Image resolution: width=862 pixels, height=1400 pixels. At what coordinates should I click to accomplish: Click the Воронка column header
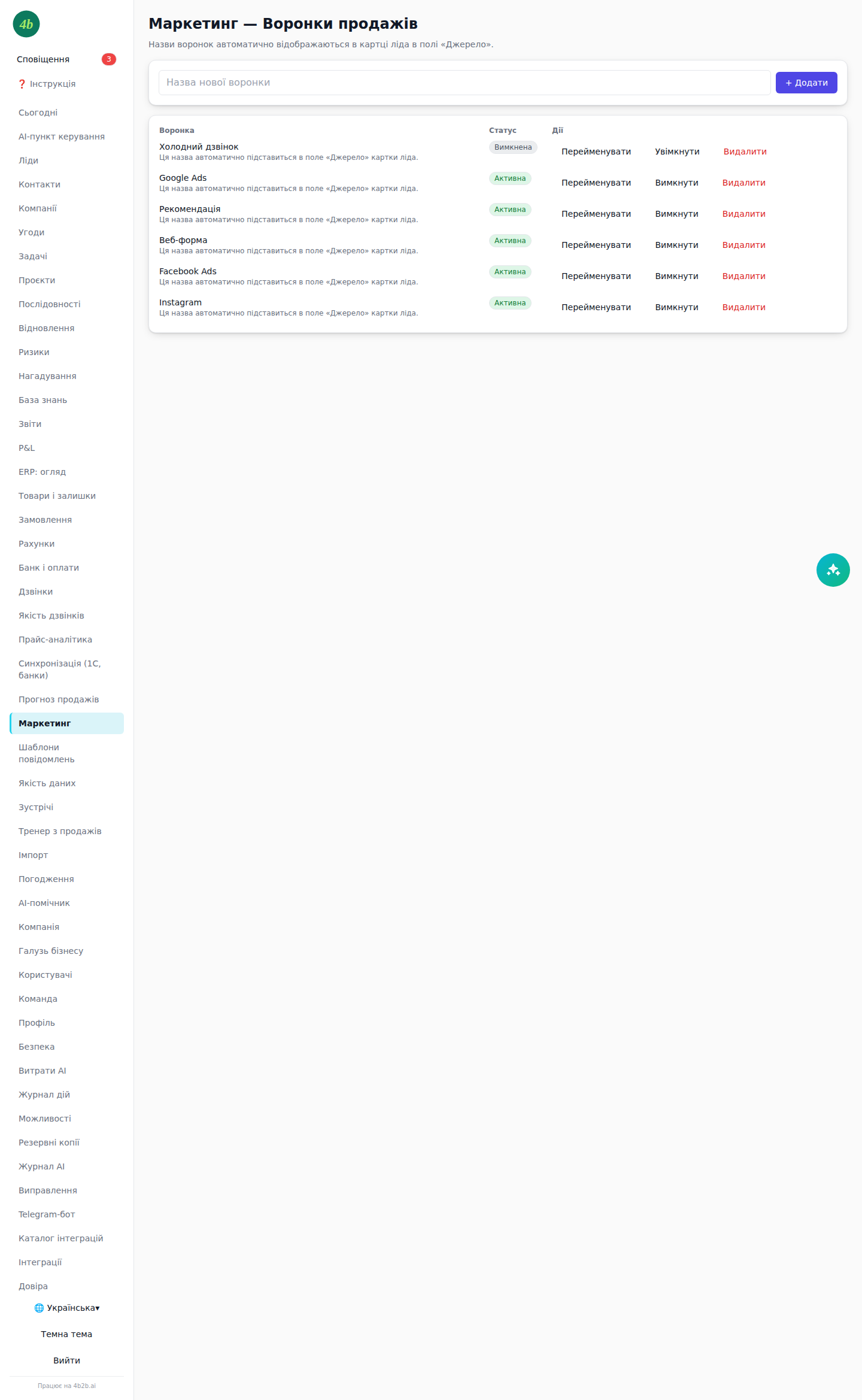pyautogui.click(x=177, y=131)
